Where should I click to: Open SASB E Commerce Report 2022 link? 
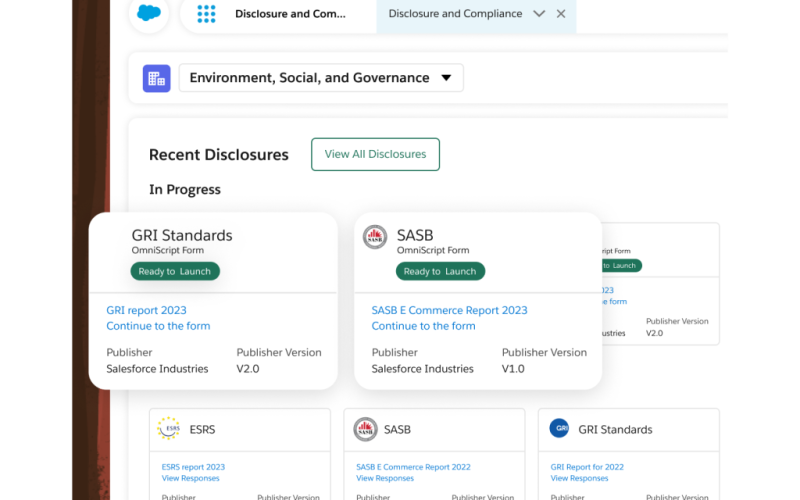point(413,467)
